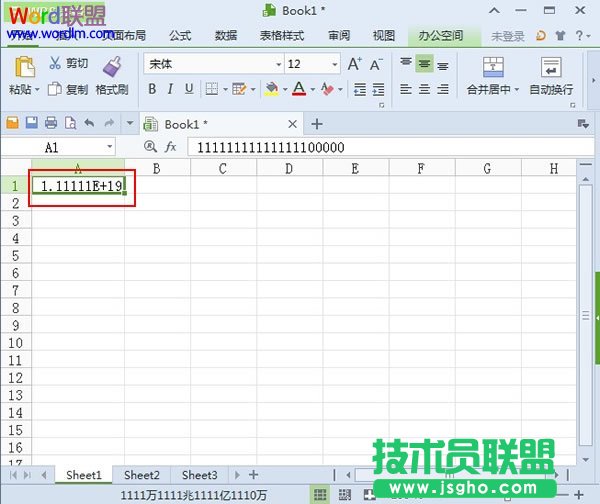Save workbook with floppy disk icon
600x504 pixels.
point(32,123)
